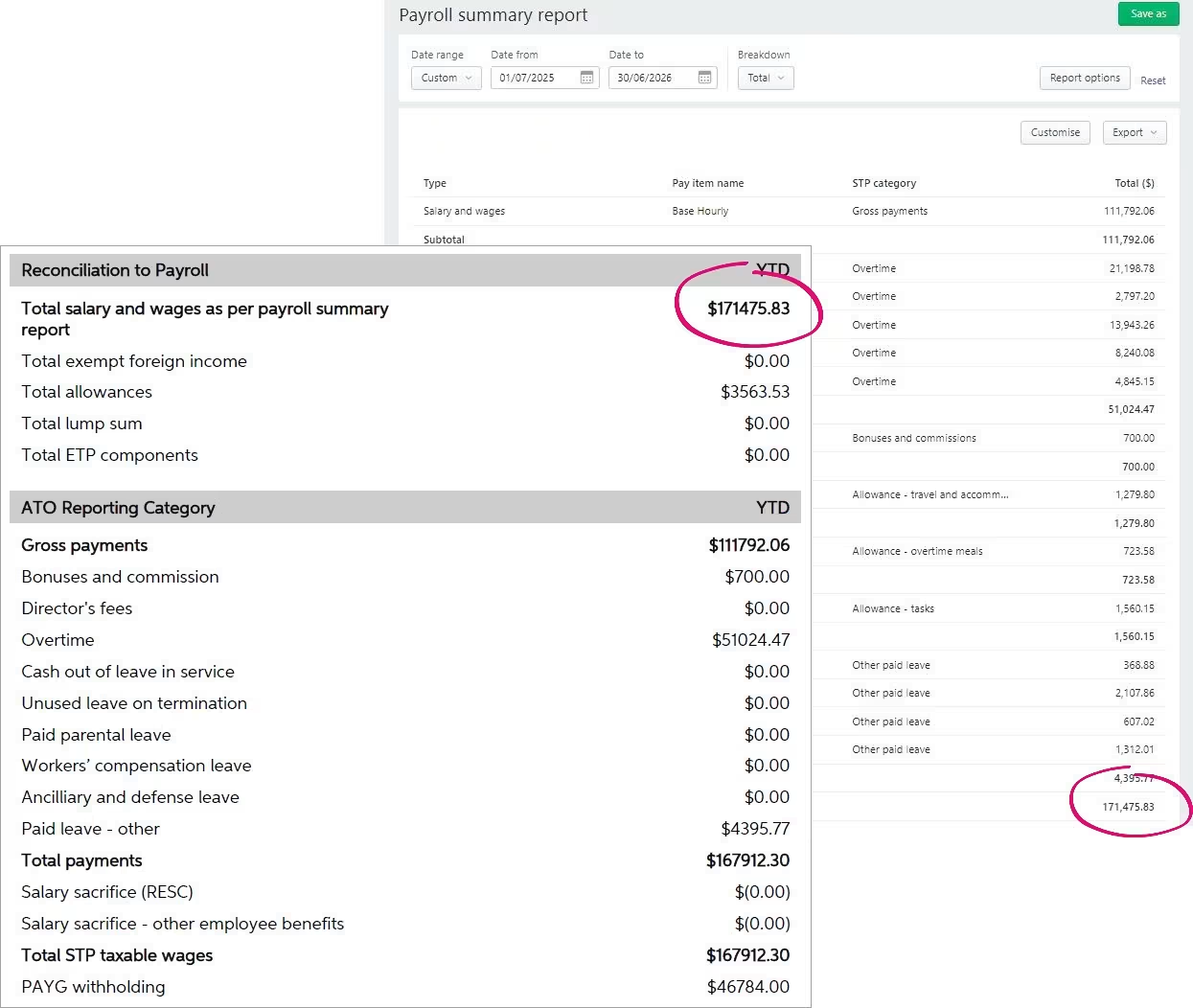Click Total payments value $167912.30

pos(747,860)
